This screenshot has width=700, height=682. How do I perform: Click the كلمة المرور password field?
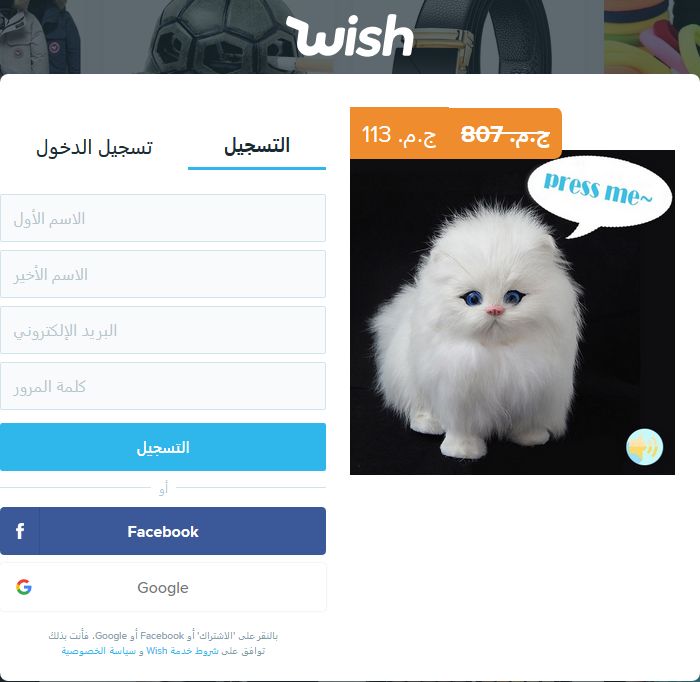(163, 386)
